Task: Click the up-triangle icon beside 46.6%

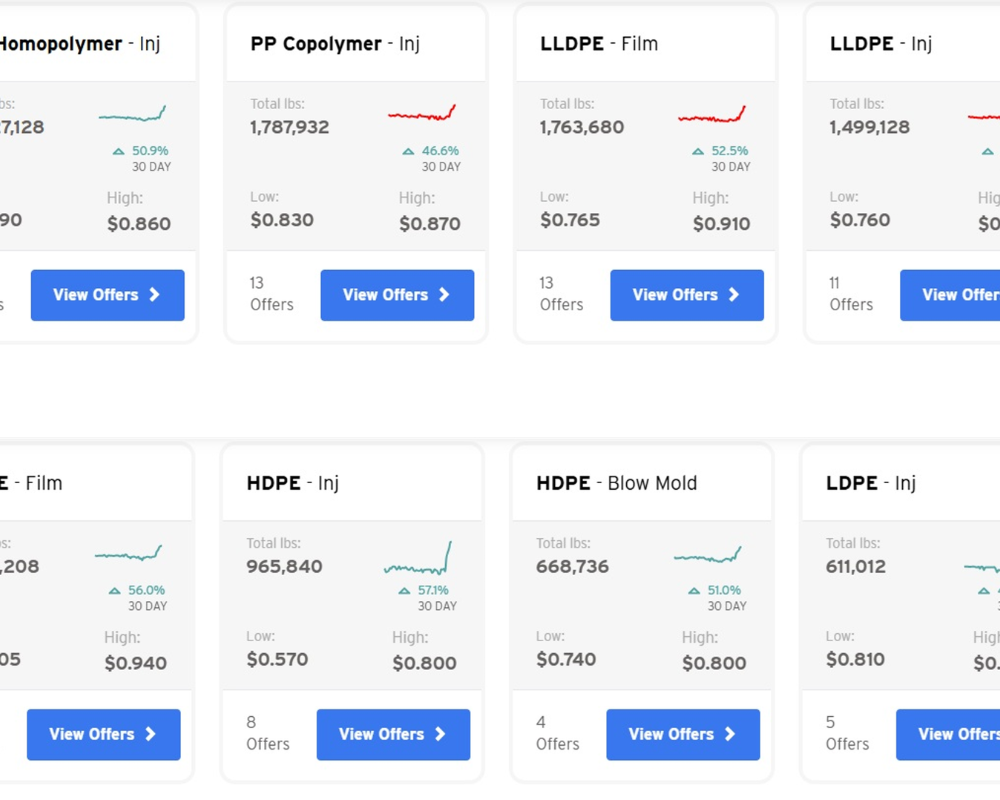Action: coord(408,152)
